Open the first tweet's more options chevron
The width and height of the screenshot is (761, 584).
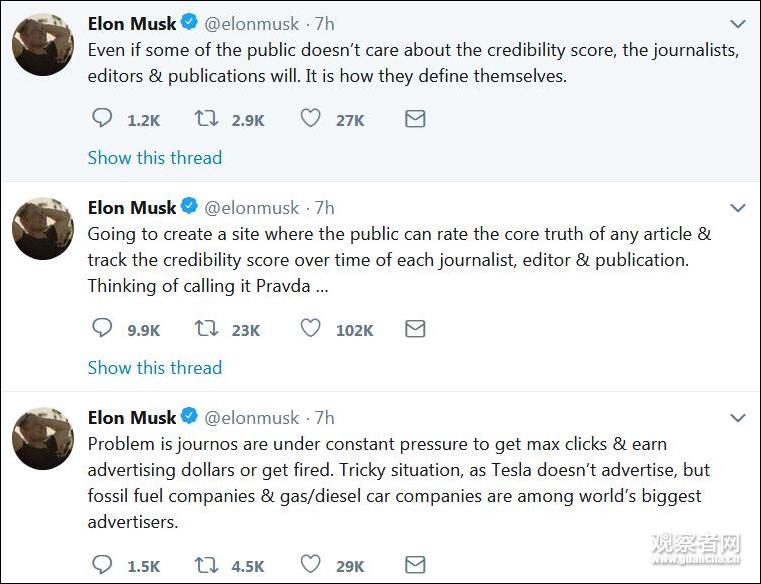point(738,23)
